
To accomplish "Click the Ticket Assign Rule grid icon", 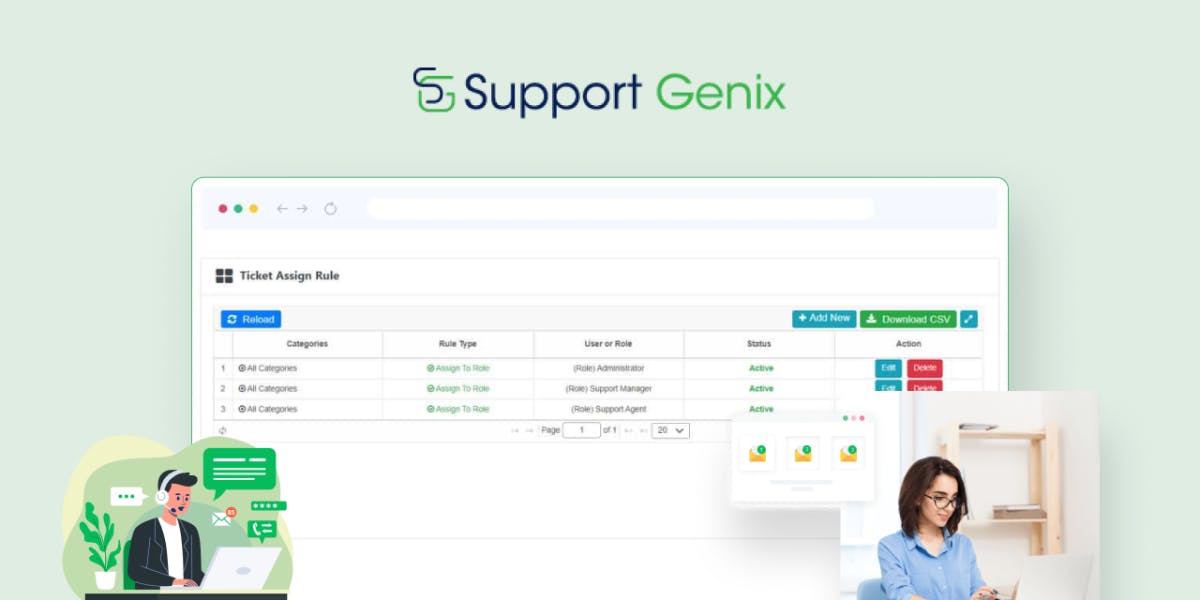I will pyautogui.click(x=222, y=276).
